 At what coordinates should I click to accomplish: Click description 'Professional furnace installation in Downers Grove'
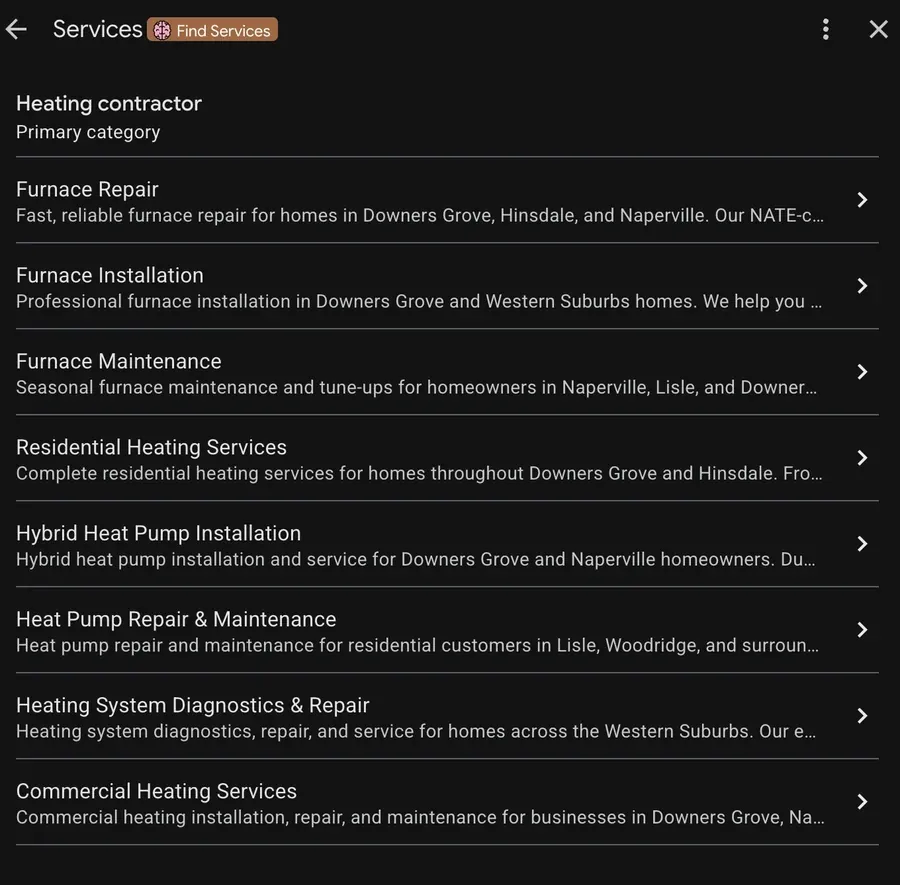click(419, 302)
